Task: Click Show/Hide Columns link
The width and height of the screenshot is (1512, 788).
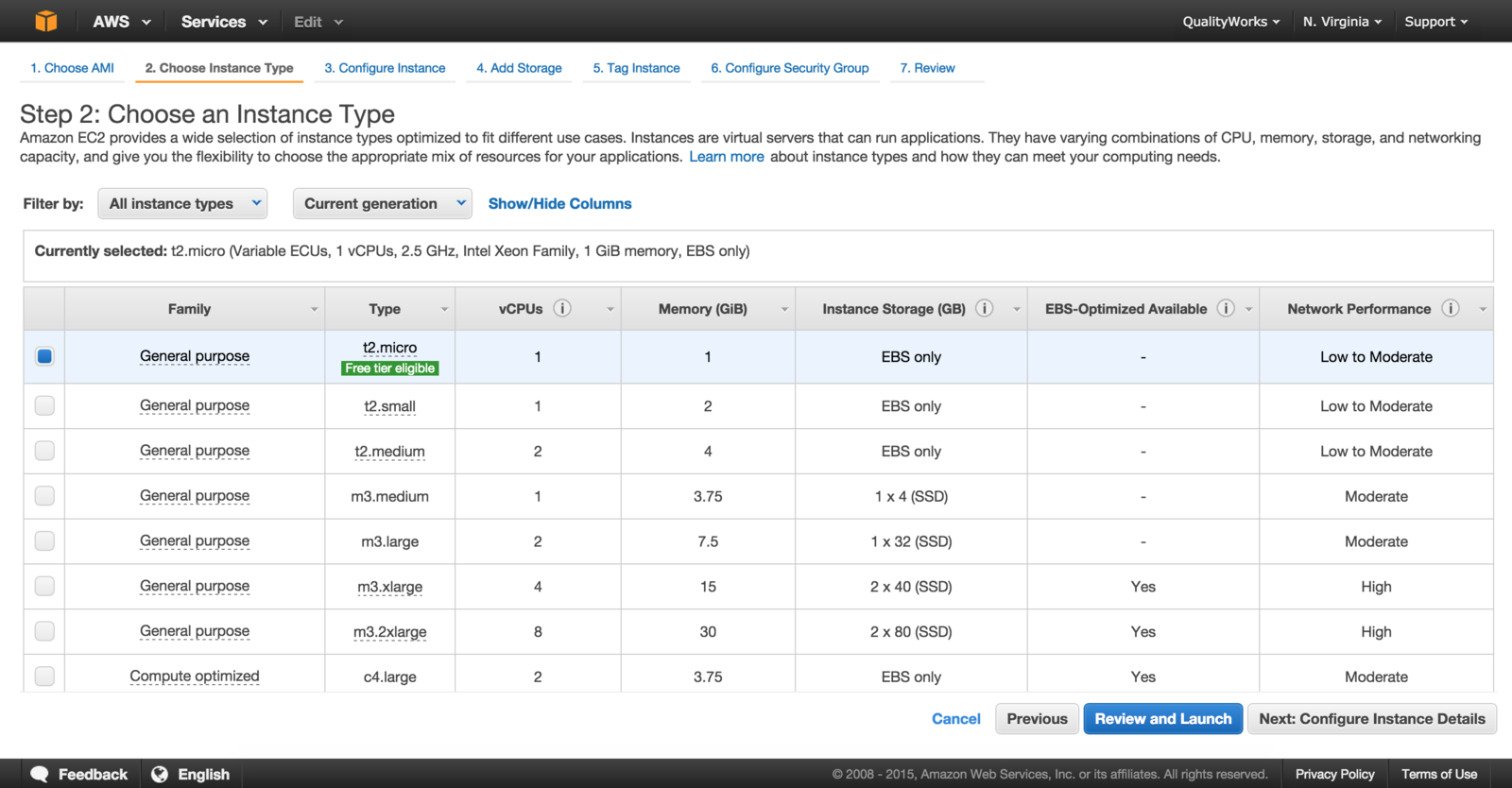Action: 559,203
